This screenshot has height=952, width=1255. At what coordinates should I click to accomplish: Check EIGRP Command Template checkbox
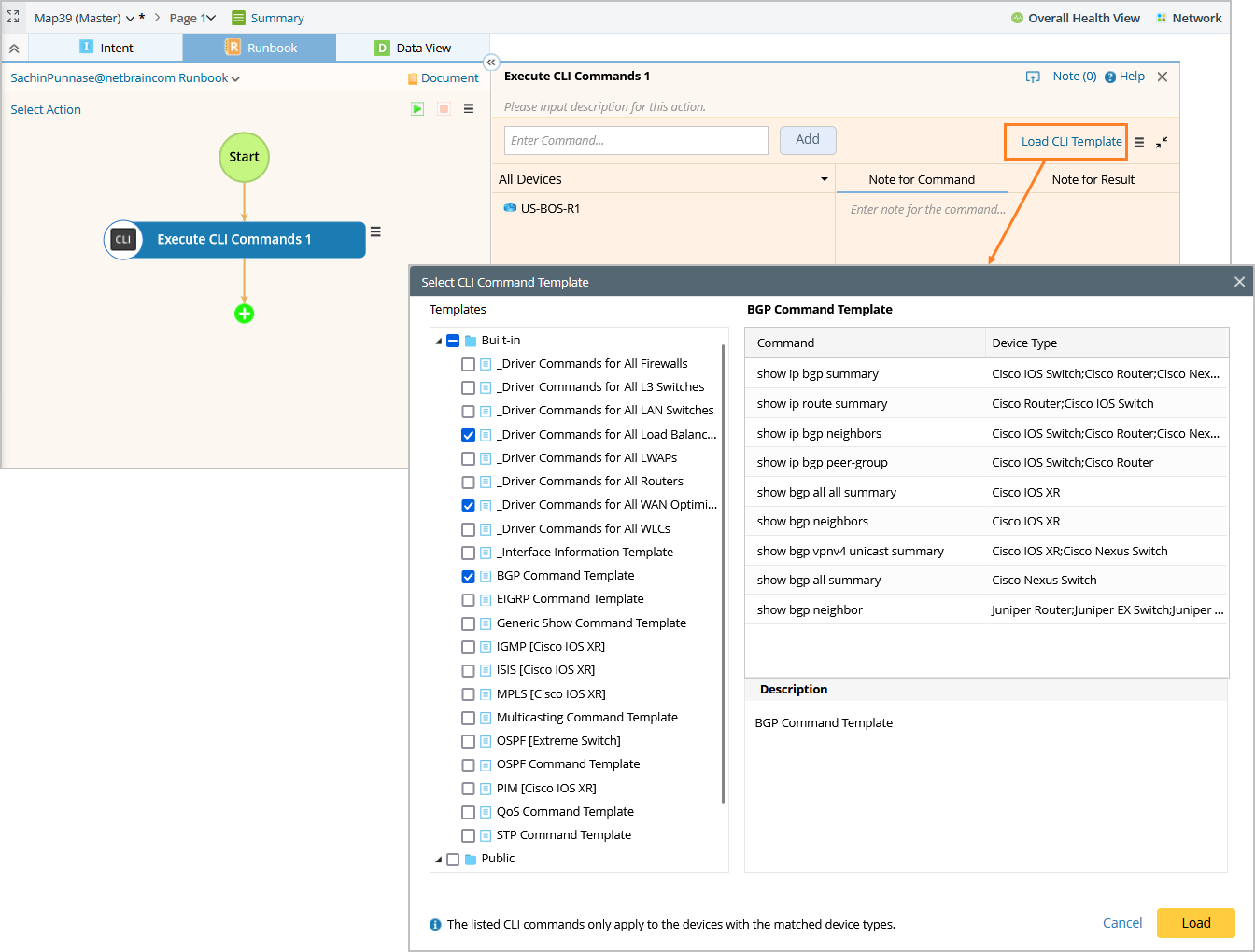point(469,600)
